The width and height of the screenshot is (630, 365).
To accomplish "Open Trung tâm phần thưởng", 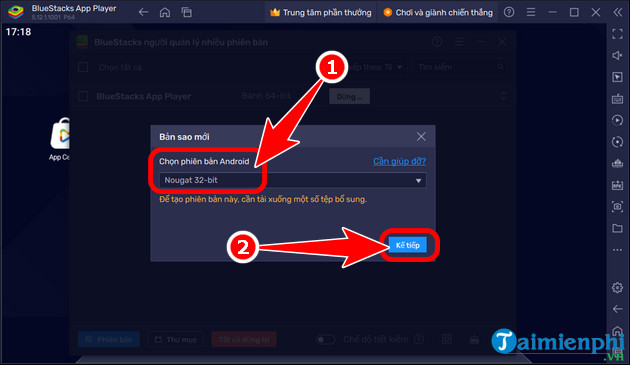I will tap(321, 12).
